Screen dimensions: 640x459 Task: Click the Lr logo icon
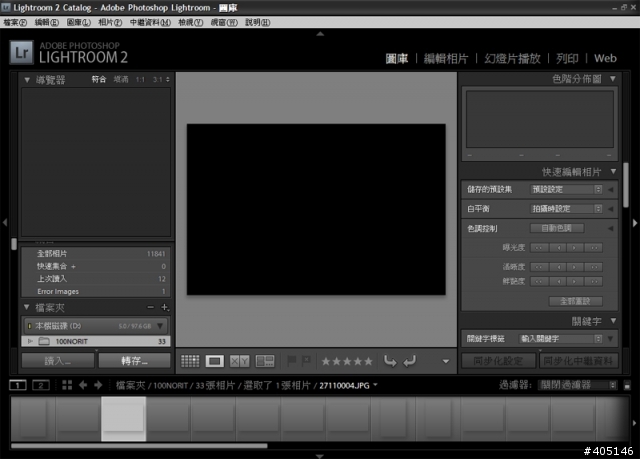[x=21, y=53]
